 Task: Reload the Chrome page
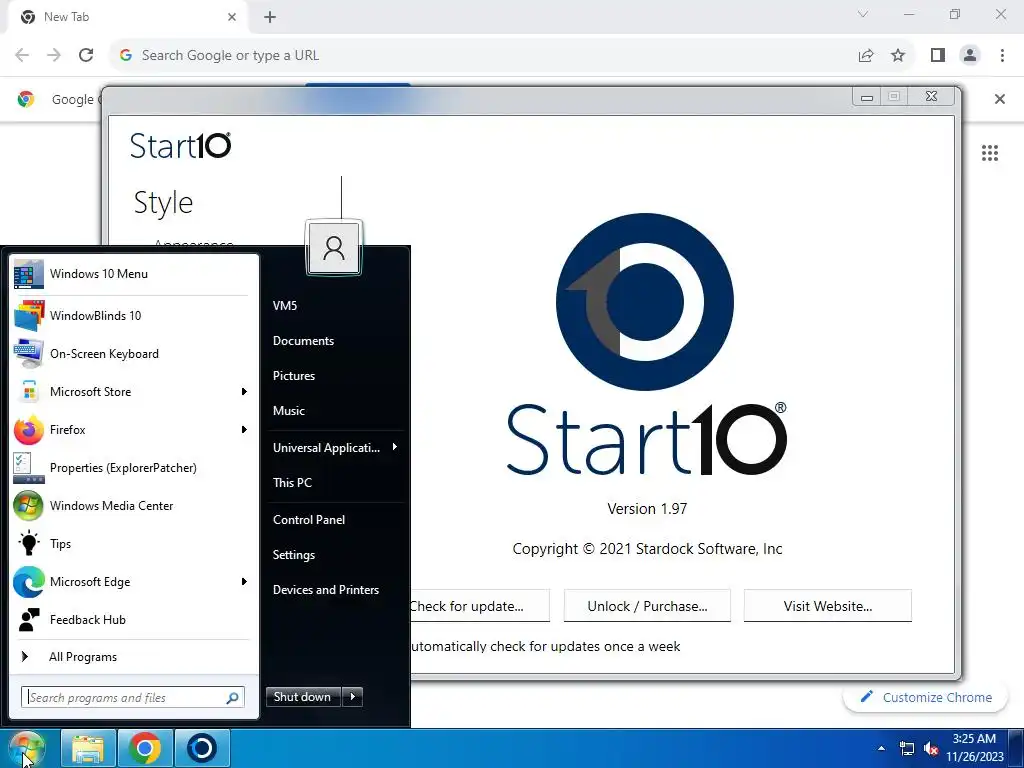86,55
